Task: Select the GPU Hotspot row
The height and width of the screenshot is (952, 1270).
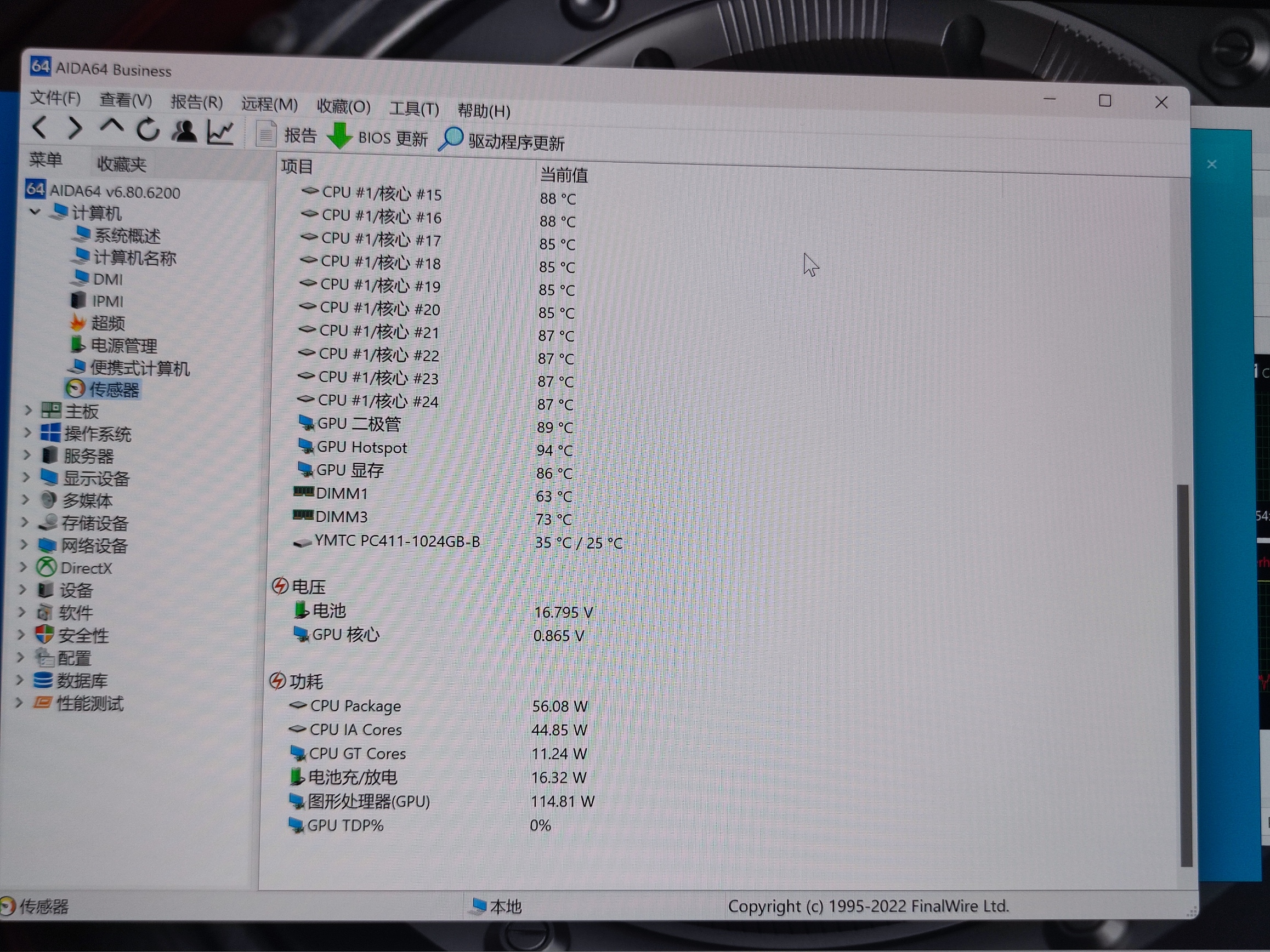Action: (x=435, y=449)
